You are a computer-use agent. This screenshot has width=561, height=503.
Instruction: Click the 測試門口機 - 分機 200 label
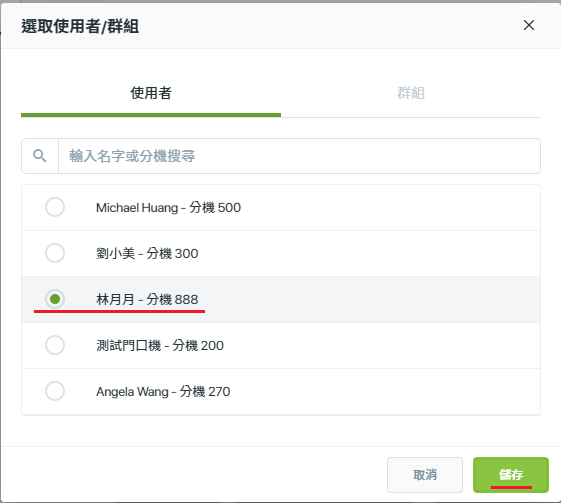pos(160,345)
